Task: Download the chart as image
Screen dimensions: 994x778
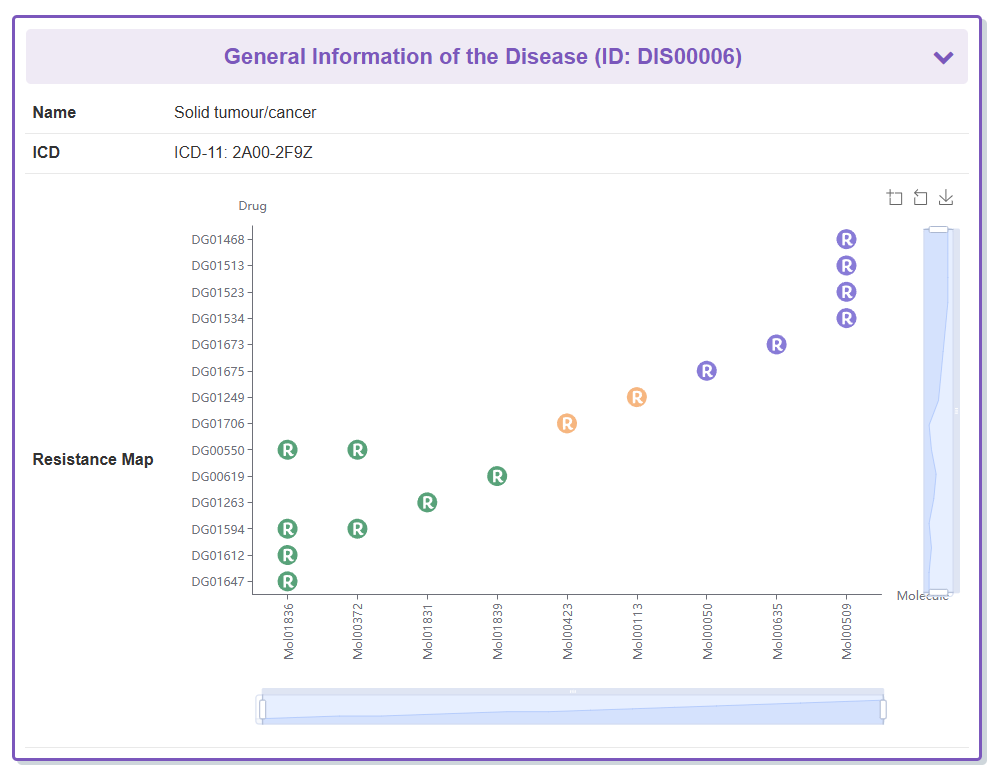Action: point(946,198)
